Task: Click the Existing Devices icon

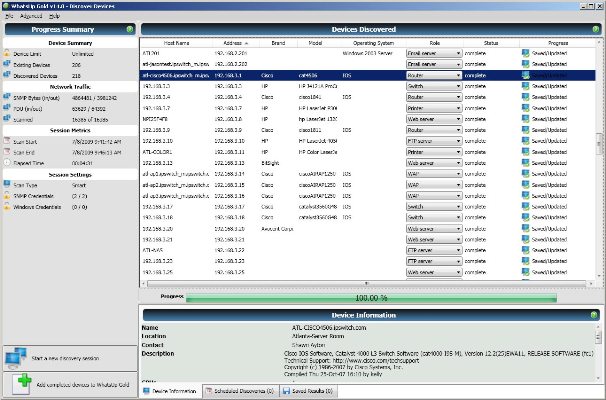Action: 7,64
